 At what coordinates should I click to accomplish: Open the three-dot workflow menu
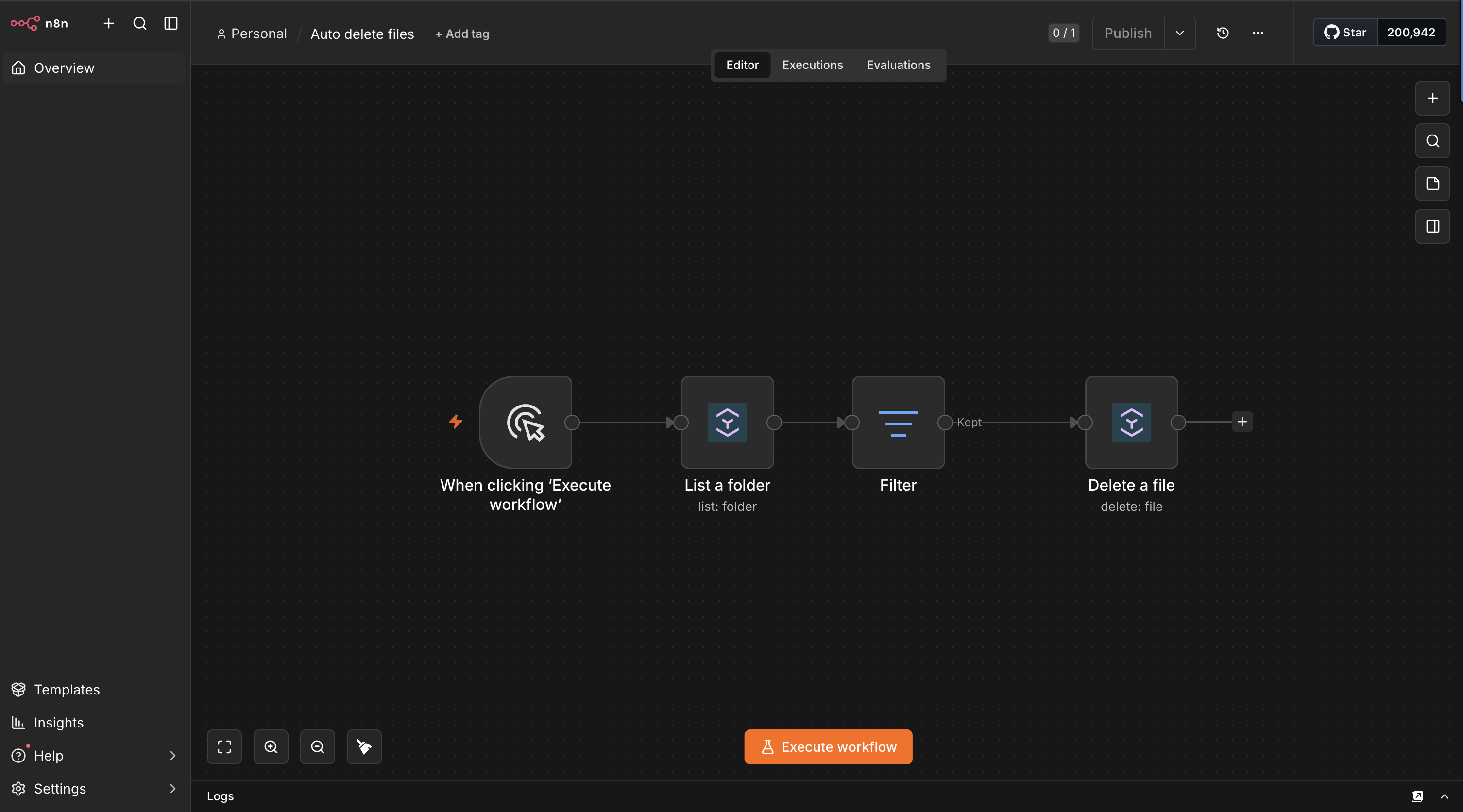click(x=1258, y=33)
